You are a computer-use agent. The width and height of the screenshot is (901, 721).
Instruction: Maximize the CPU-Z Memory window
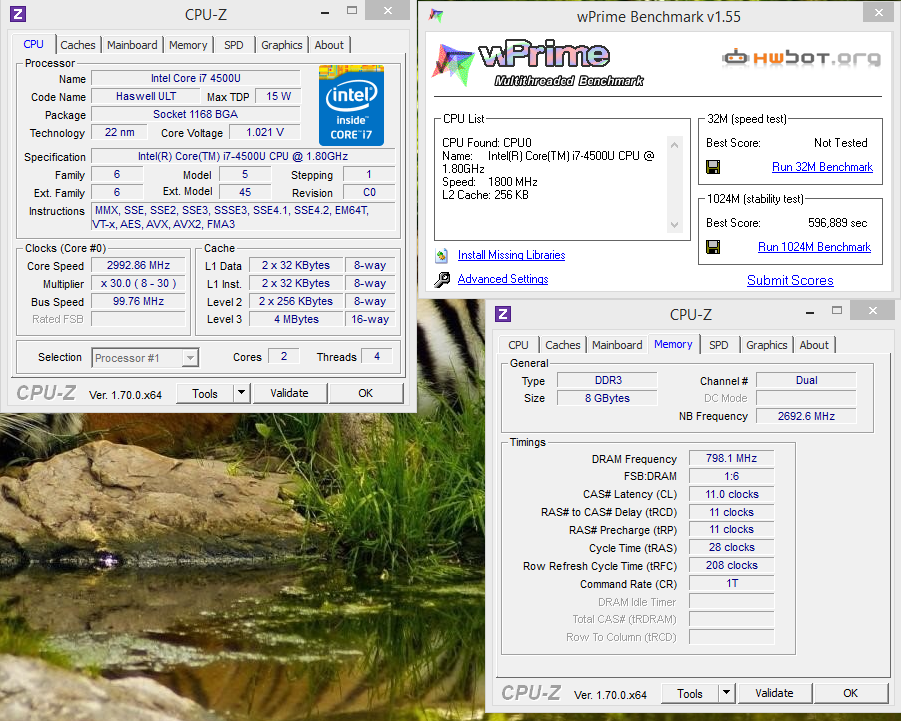coord(837,310)
